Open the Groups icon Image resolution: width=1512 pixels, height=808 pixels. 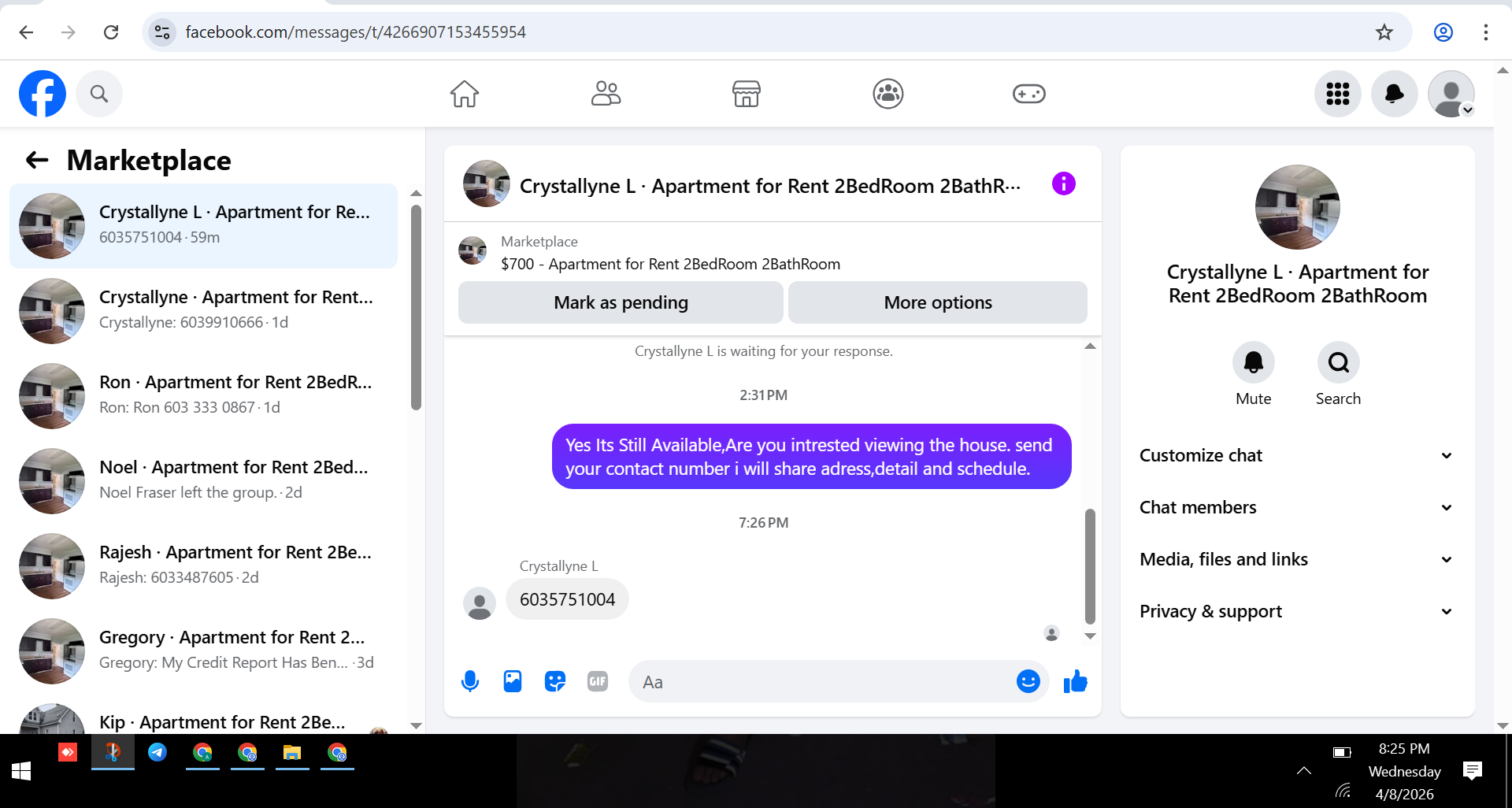(888, 94)
